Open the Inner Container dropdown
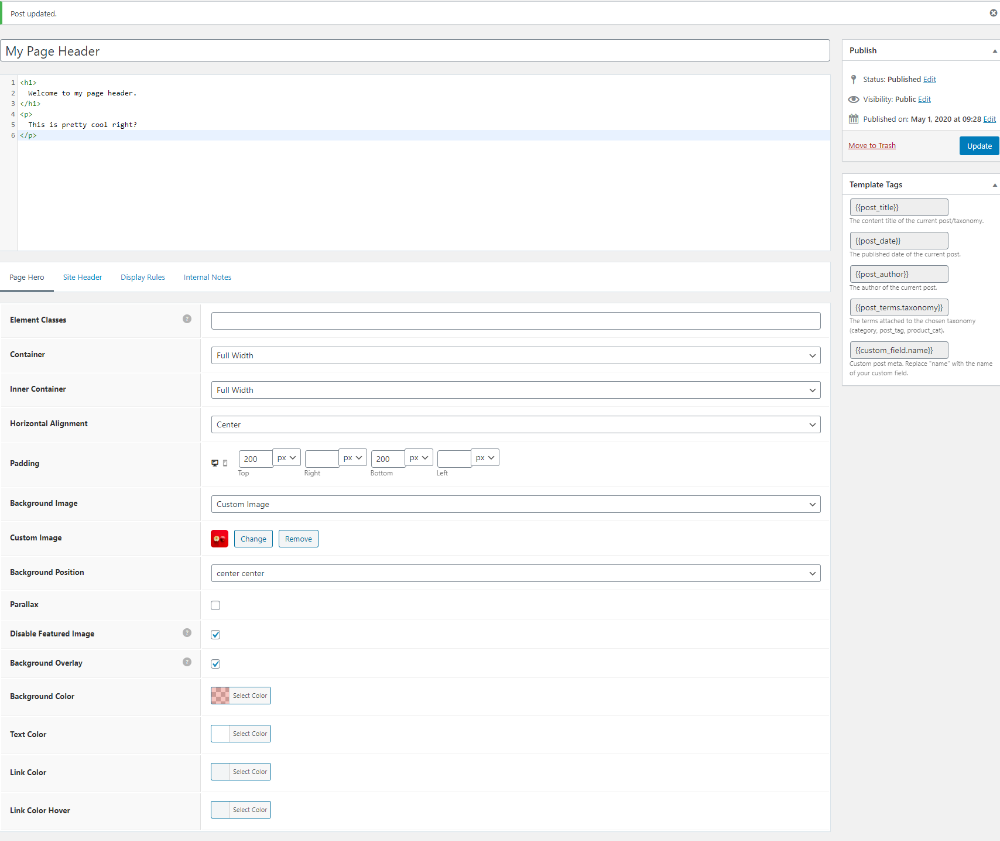 point(515,390)
